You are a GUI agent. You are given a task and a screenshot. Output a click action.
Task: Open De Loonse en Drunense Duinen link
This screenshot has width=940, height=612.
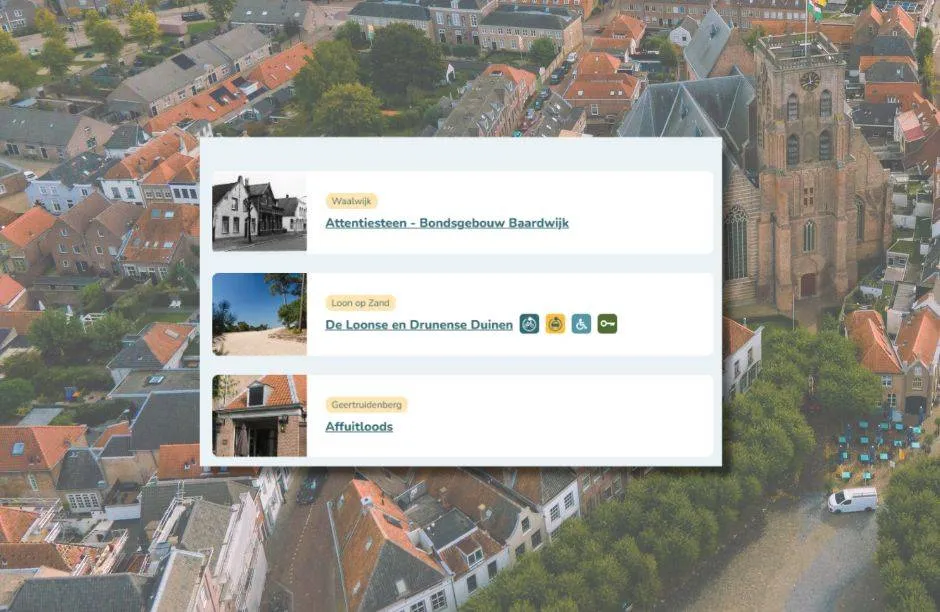pos(417,325)
